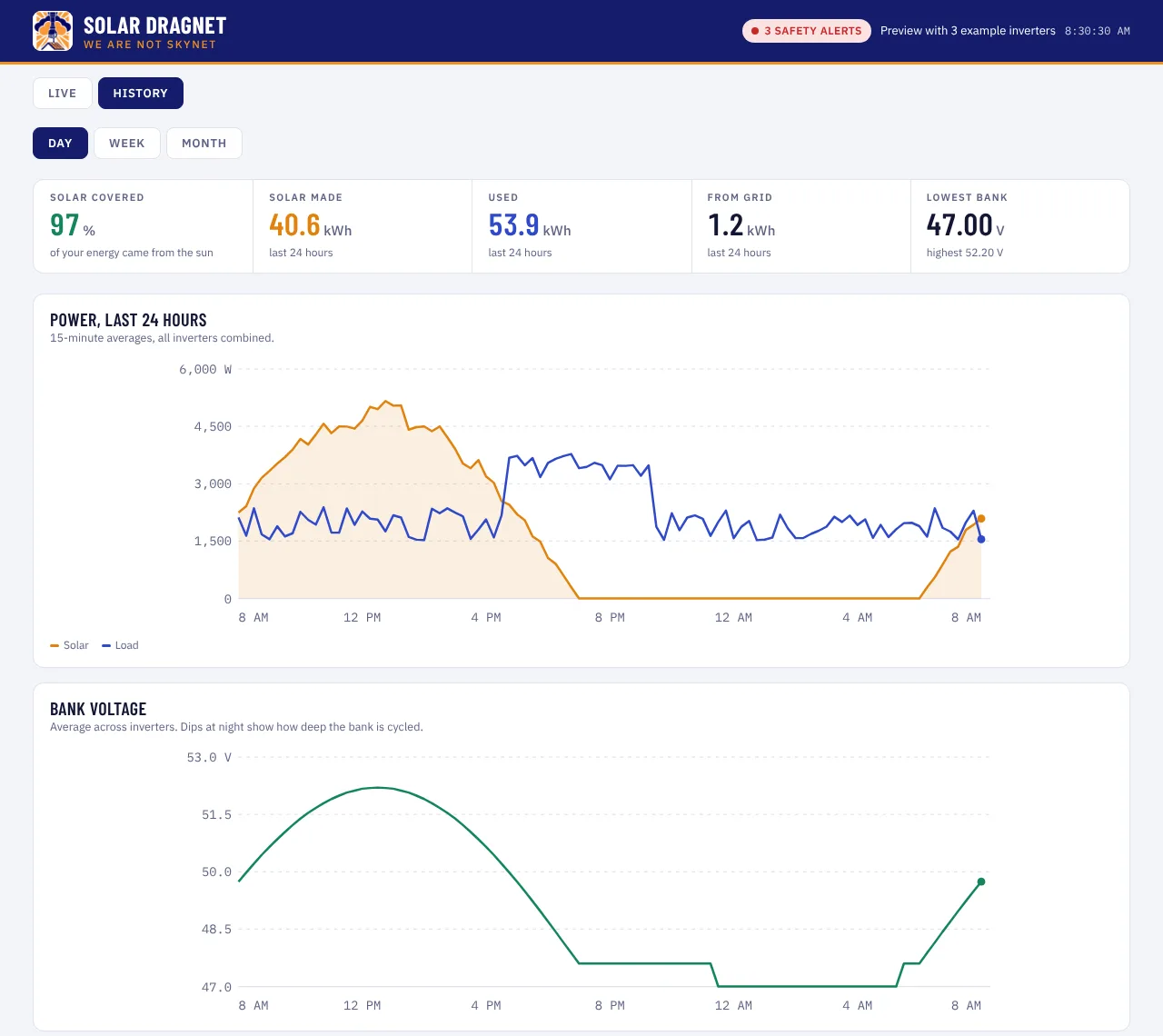Click the "WE ARE NOT SKYNET" tagline

[x=150, y=45]
